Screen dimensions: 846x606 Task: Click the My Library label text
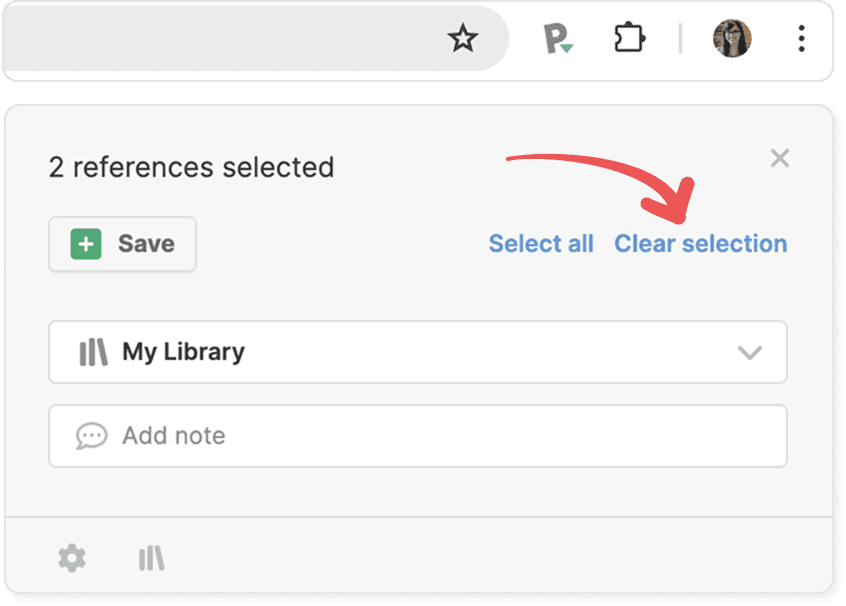[x=183, y=352]
